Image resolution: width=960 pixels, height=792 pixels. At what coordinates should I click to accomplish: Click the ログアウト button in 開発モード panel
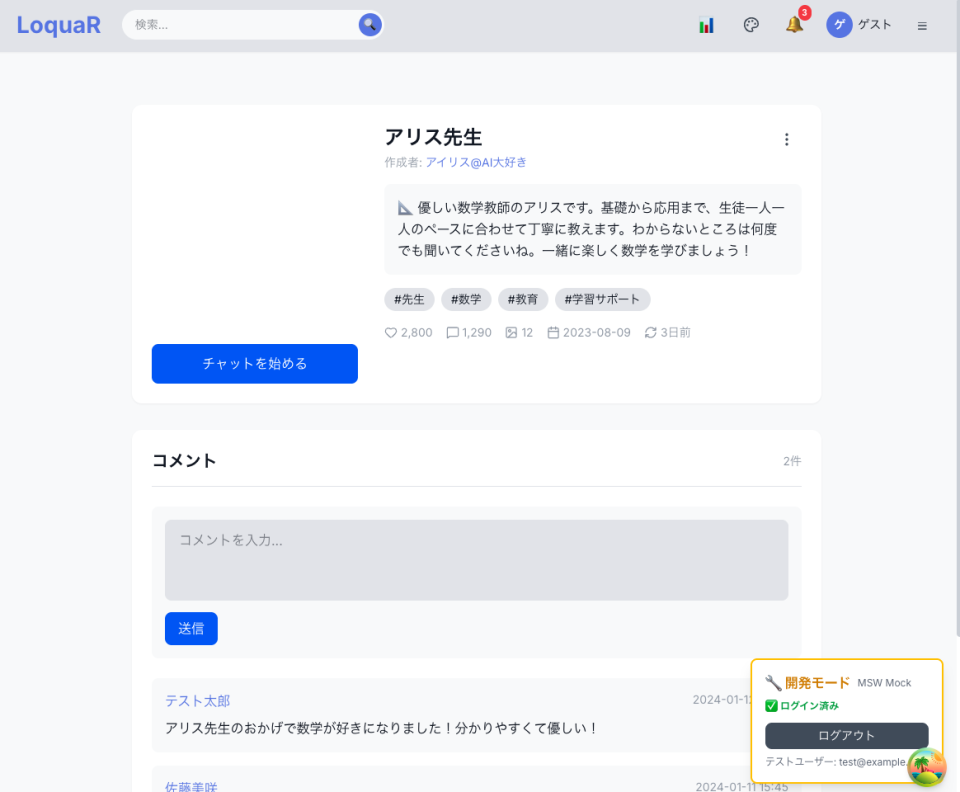pyautogui.click(x=846, y=735)
